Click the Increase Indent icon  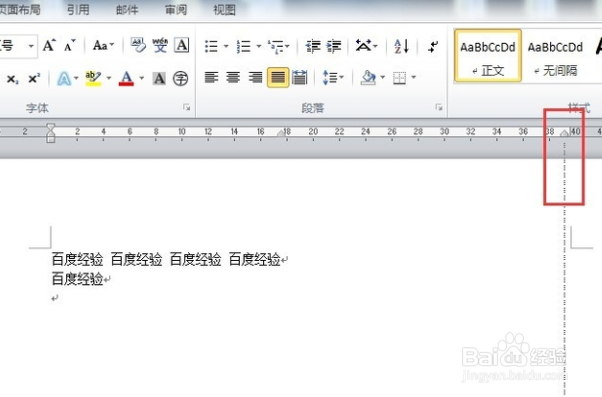tap(334, 46)
